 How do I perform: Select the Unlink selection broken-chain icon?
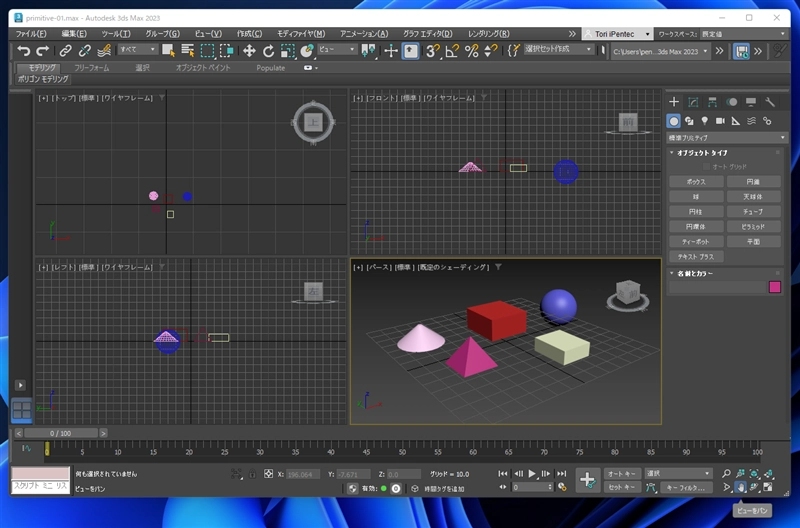pos(85,51)
